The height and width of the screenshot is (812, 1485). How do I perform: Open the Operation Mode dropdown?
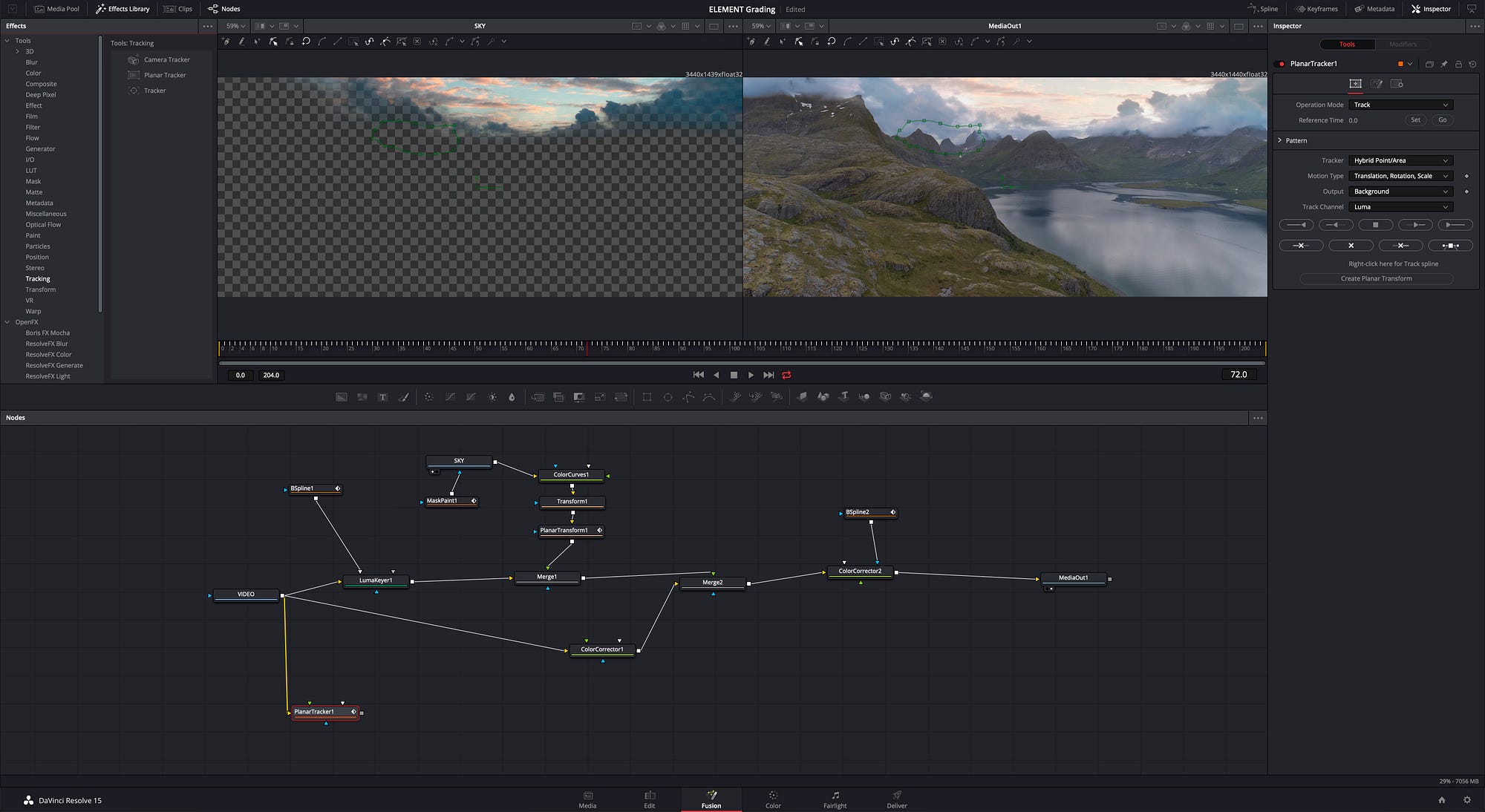pos(1400,105)
